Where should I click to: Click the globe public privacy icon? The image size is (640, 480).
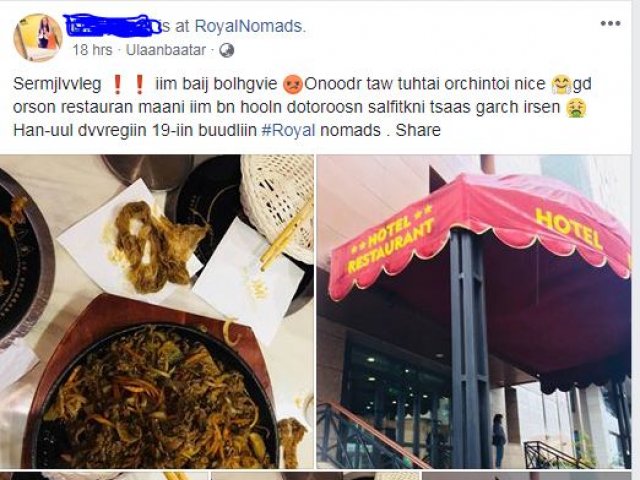click(x=227, y=50)
